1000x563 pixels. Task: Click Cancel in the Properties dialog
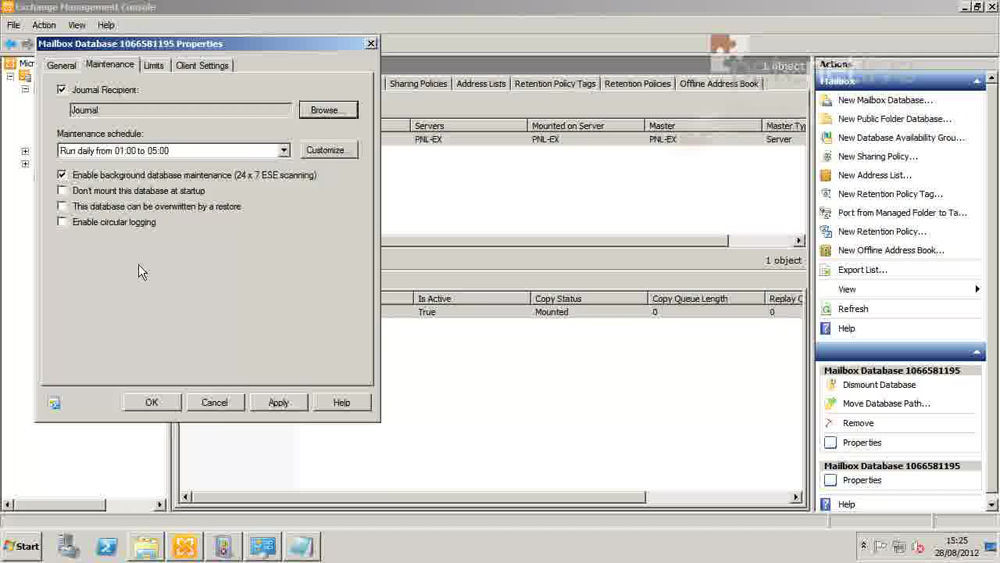(x=214, y=402)
